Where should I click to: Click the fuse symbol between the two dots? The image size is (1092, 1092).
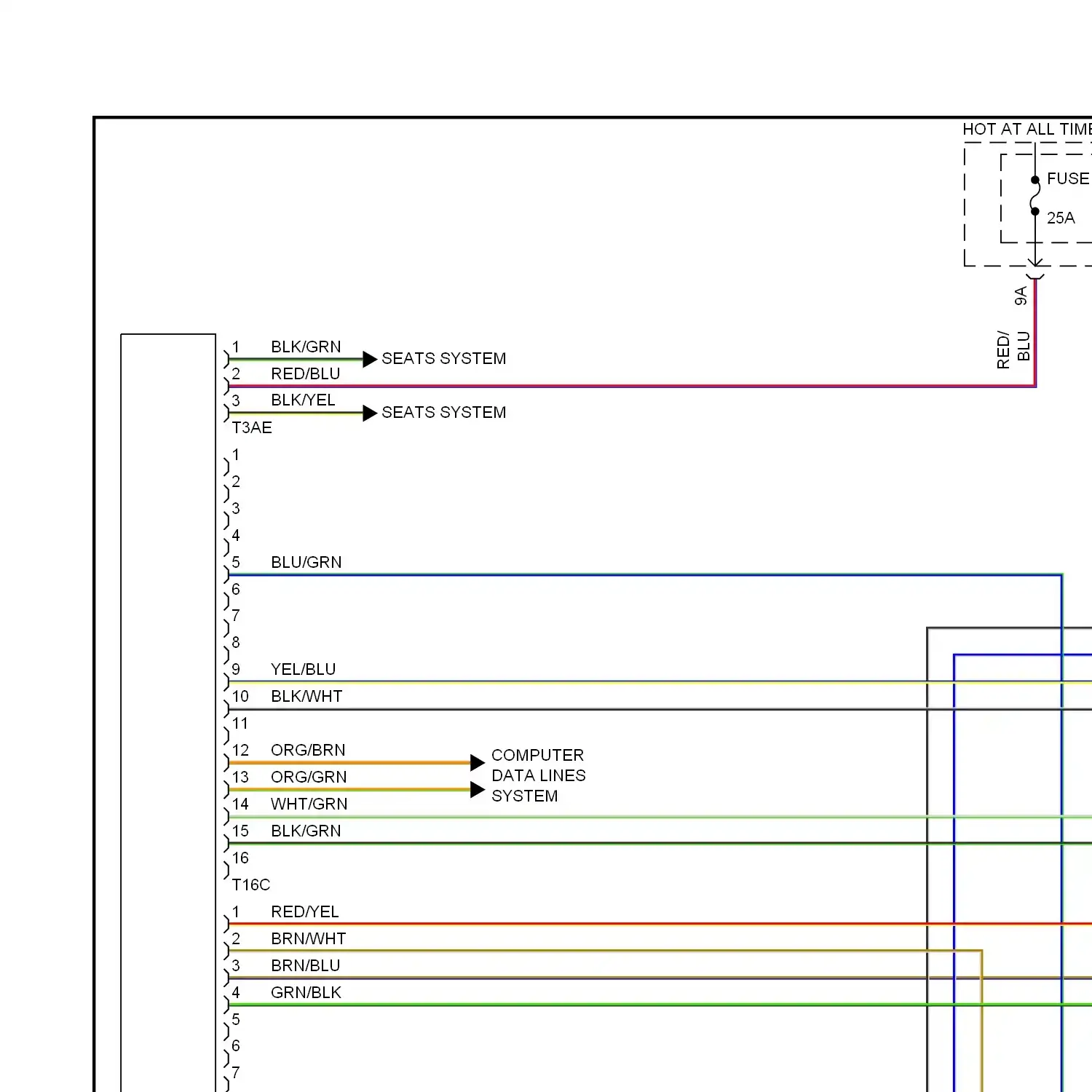1035,195
